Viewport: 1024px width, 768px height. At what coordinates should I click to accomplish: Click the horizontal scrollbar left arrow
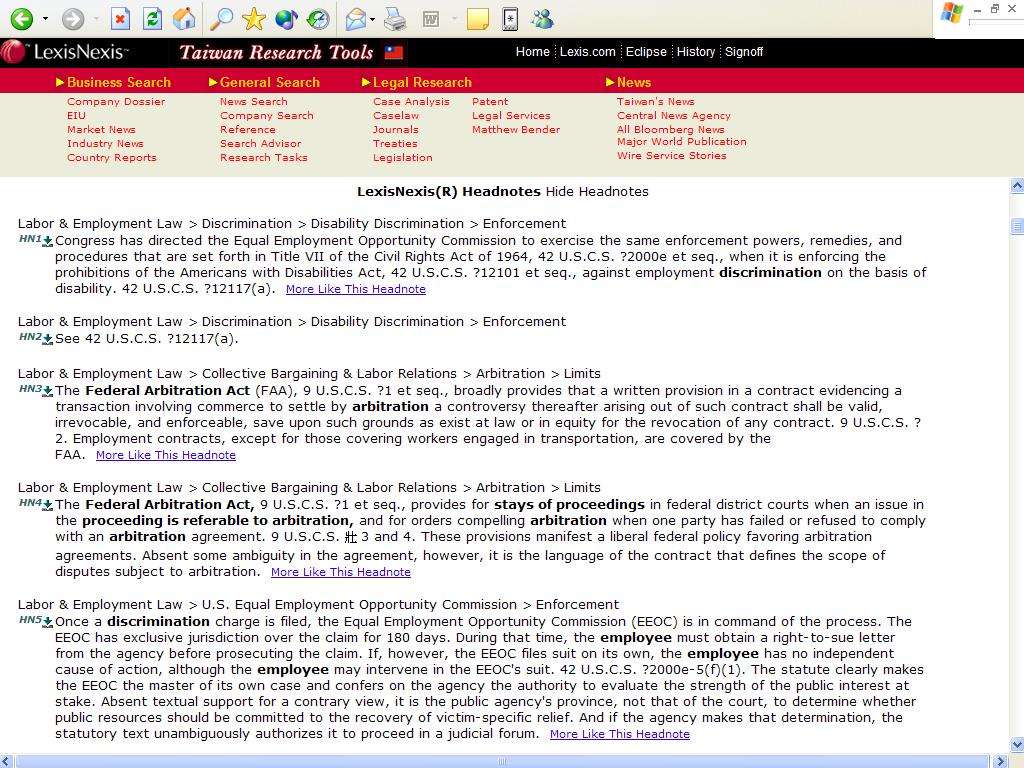[7, 761]
